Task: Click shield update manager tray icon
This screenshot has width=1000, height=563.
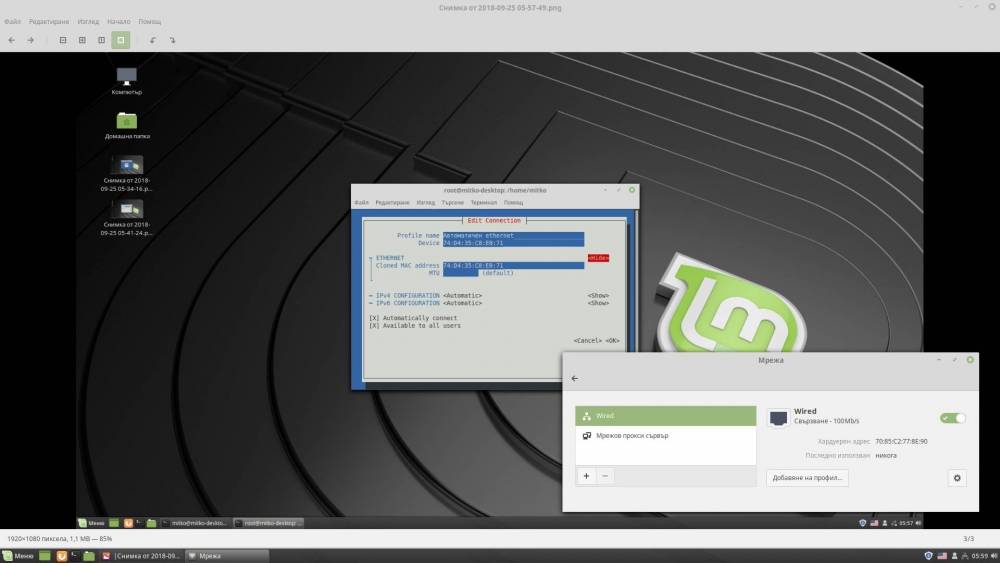Action: coord(928,556)
